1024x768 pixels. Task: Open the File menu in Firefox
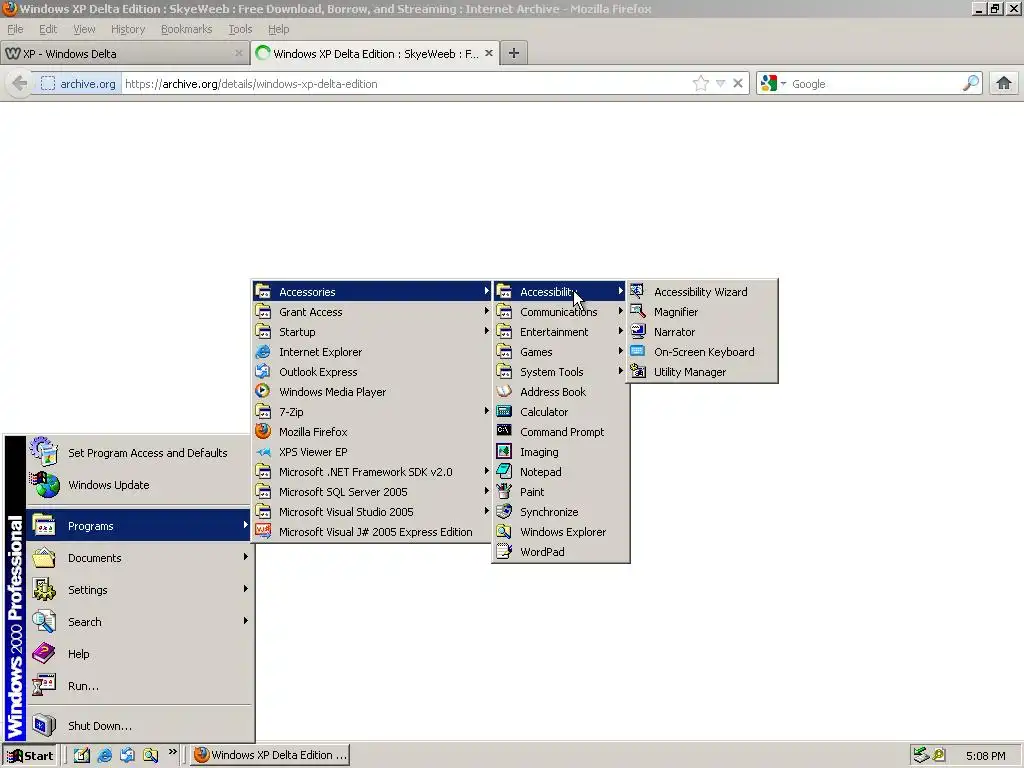pos(14,29)
